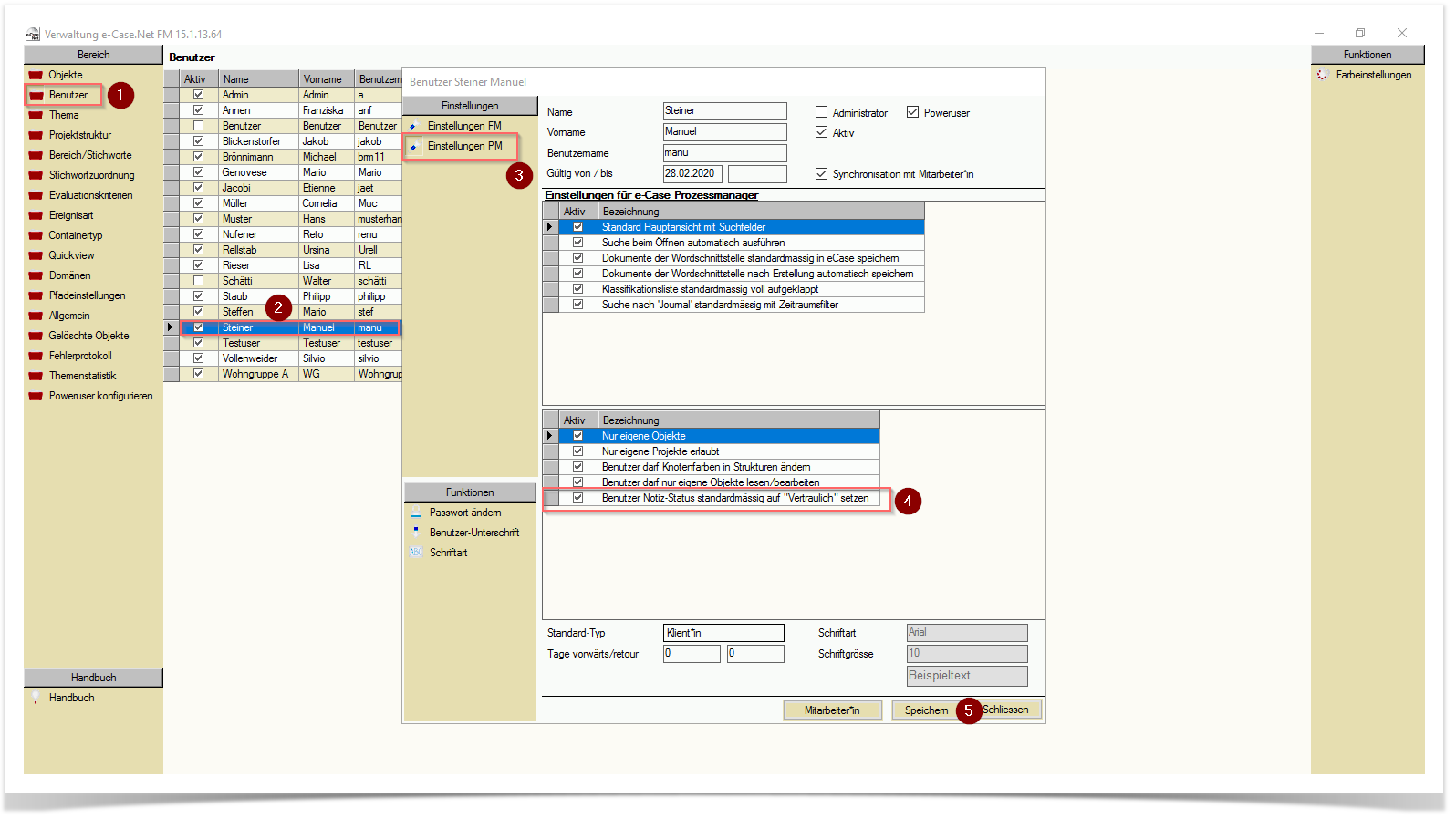The image size is (1456, 819).
Task: Click the Evaluationskriterien folder icon
Action: [x=36, y=195]
